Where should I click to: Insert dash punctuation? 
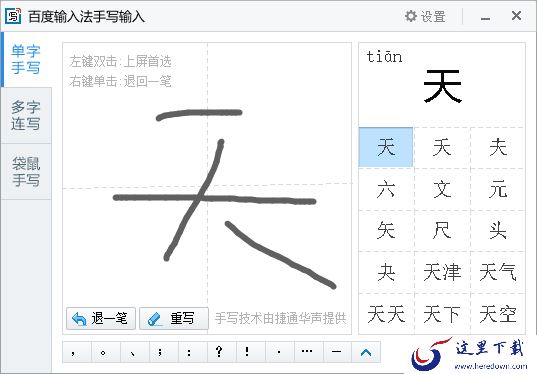337,352
